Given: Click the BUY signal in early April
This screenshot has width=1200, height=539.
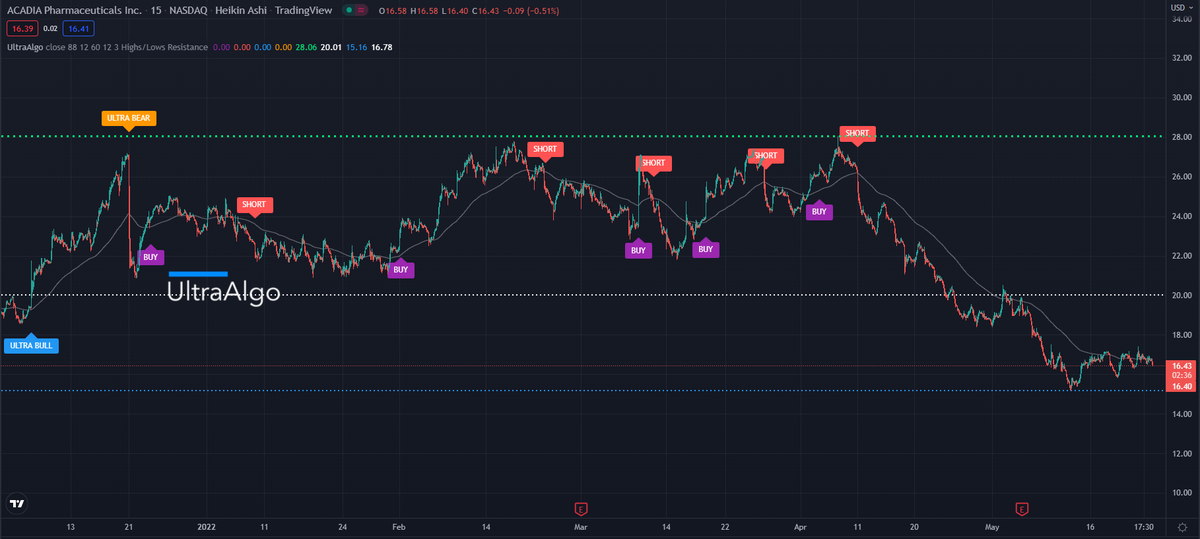Looking at the screenshot, I should 819,210.
